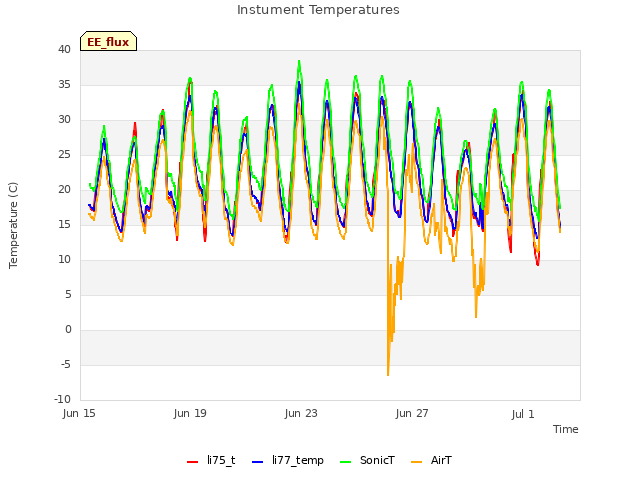Toggle the li77_temp legend entry
Screen dimensions: 640x480
[288, 460]
